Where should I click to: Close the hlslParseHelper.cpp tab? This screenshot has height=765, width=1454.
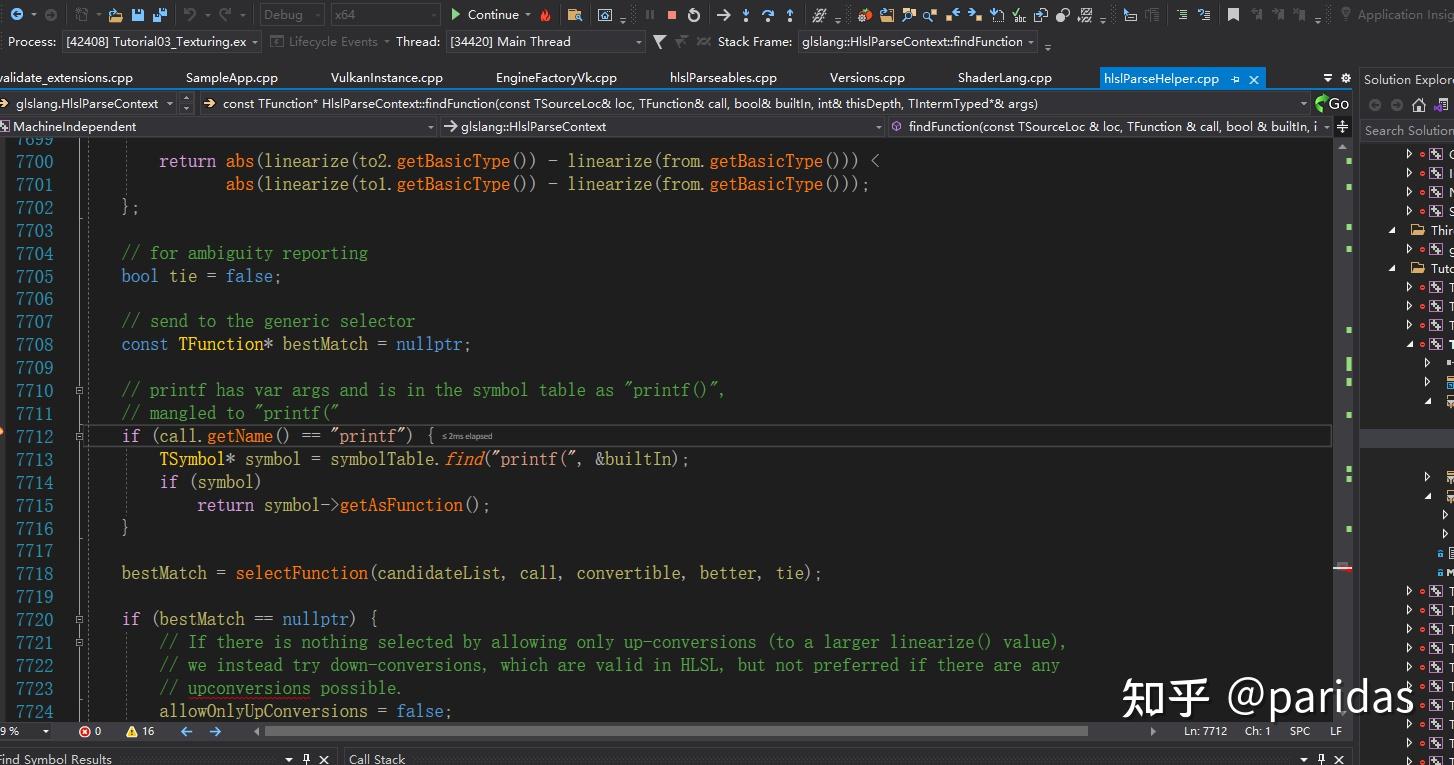tap(1254, 78)
